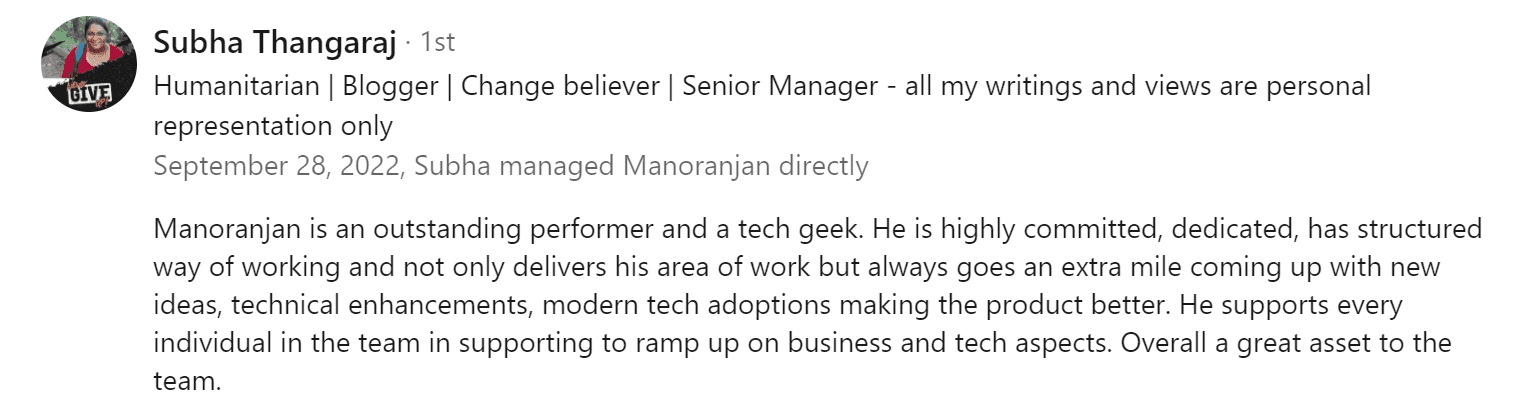Click the Senior Manager title text
Image resolution: width=1530 pixels, height=420 pixels.
pyautogui.click(x=779, y=86)
